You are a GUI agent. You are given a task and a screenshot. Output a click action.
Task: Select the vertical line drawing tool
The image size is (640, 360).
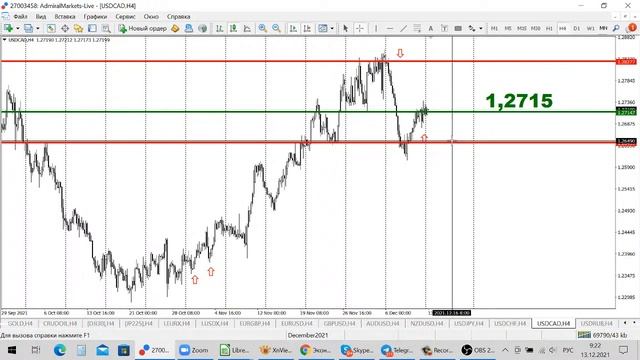pyautogui.click(x=376, y=28)
